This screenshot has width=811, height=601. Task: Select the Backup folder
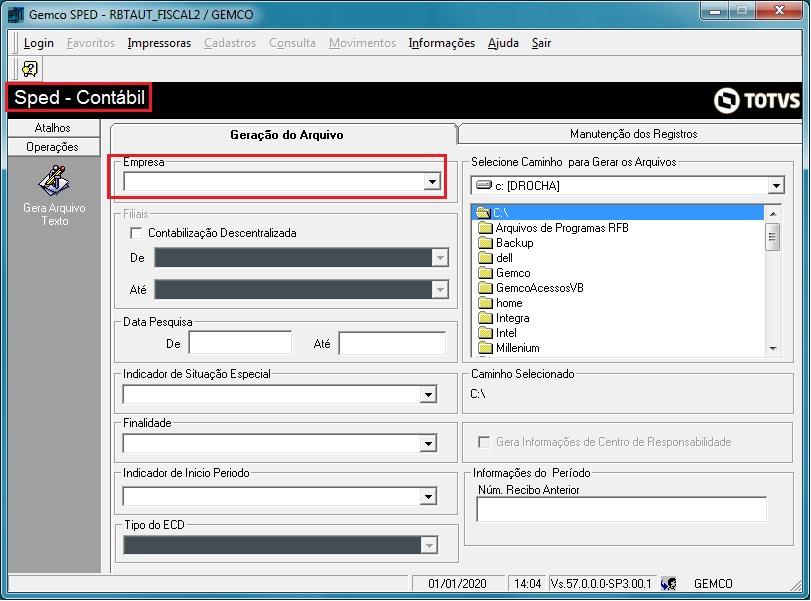505,243
